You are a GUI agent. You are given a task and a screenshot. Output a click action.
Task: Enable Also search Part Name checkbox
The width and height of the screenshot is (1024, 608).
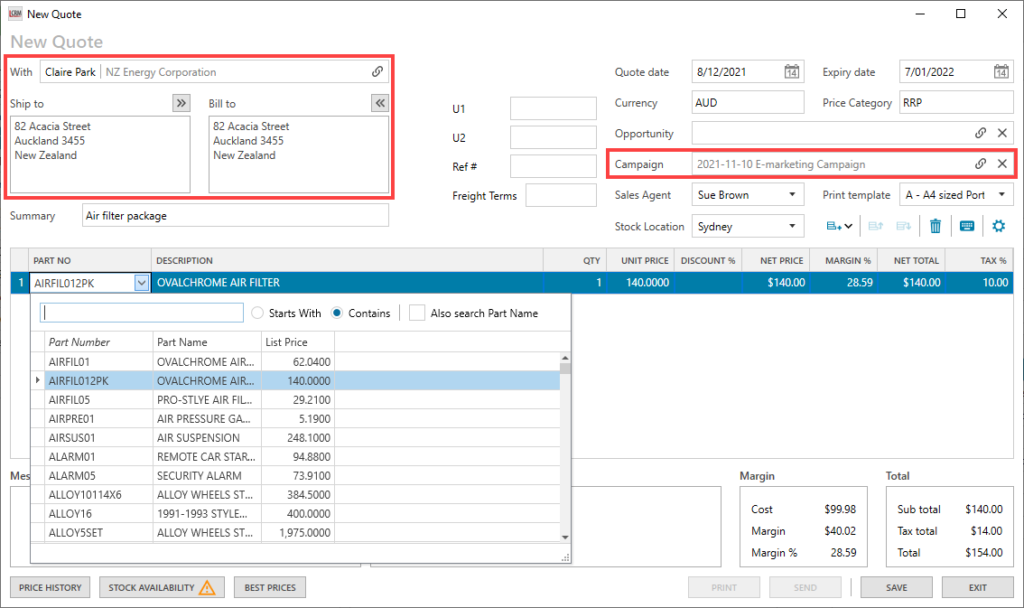[417, 313]
